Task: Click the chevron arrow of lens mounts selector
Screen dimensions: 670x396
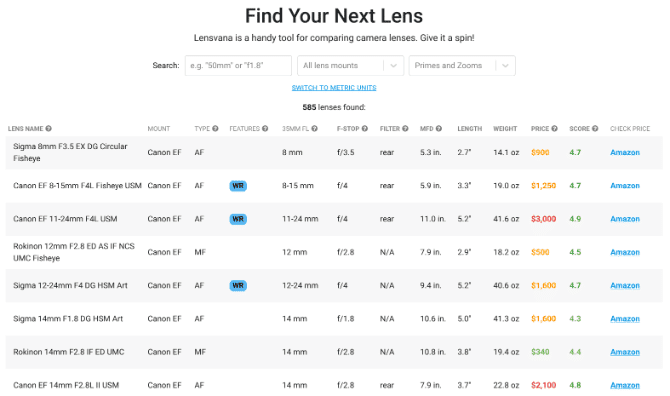Action: (x=394, y=66)
